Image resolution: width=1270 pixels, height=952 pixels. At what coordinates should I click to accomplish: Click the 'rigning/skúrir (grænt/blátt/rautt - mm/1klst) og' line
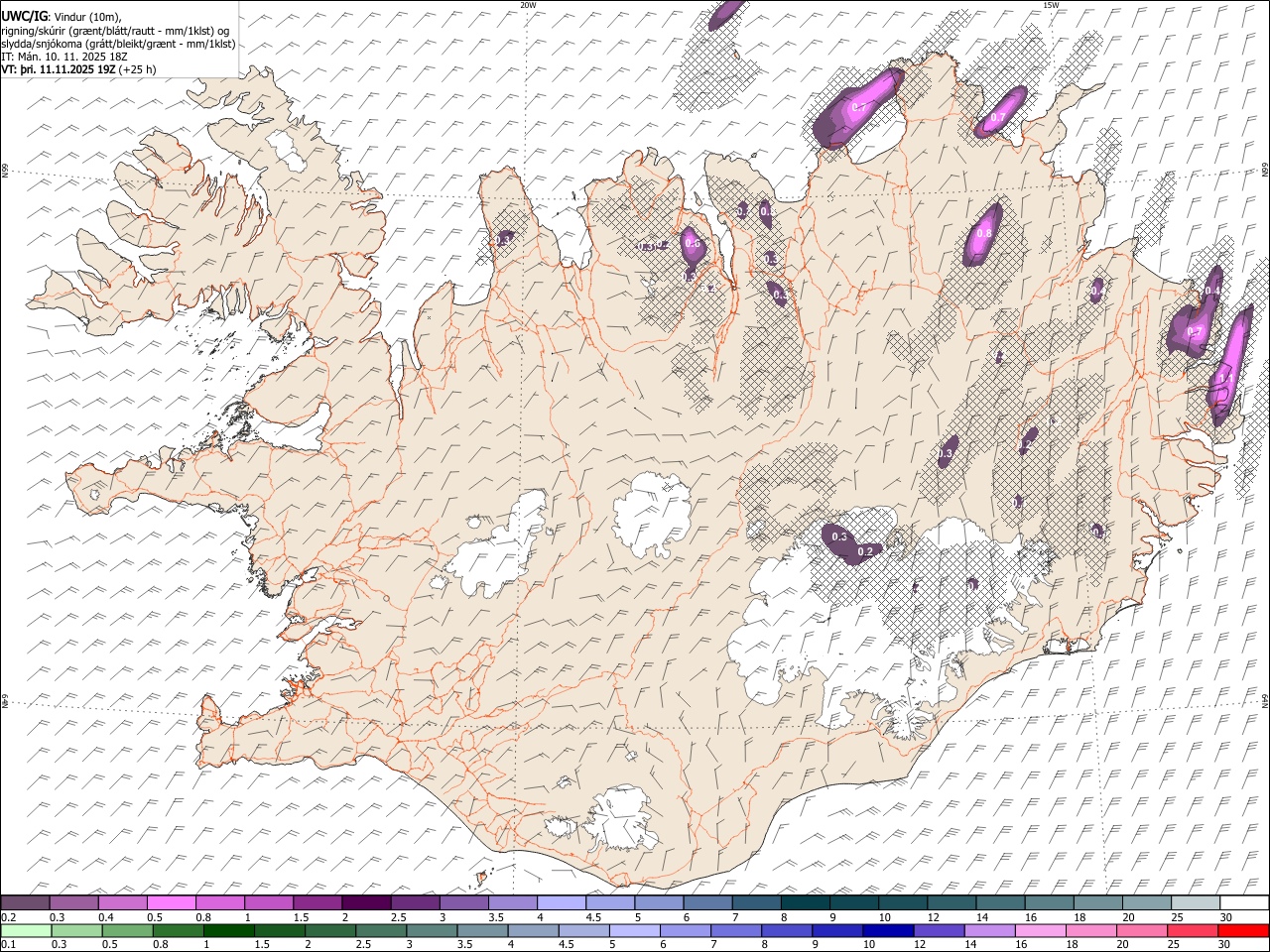tap(115, 30)
